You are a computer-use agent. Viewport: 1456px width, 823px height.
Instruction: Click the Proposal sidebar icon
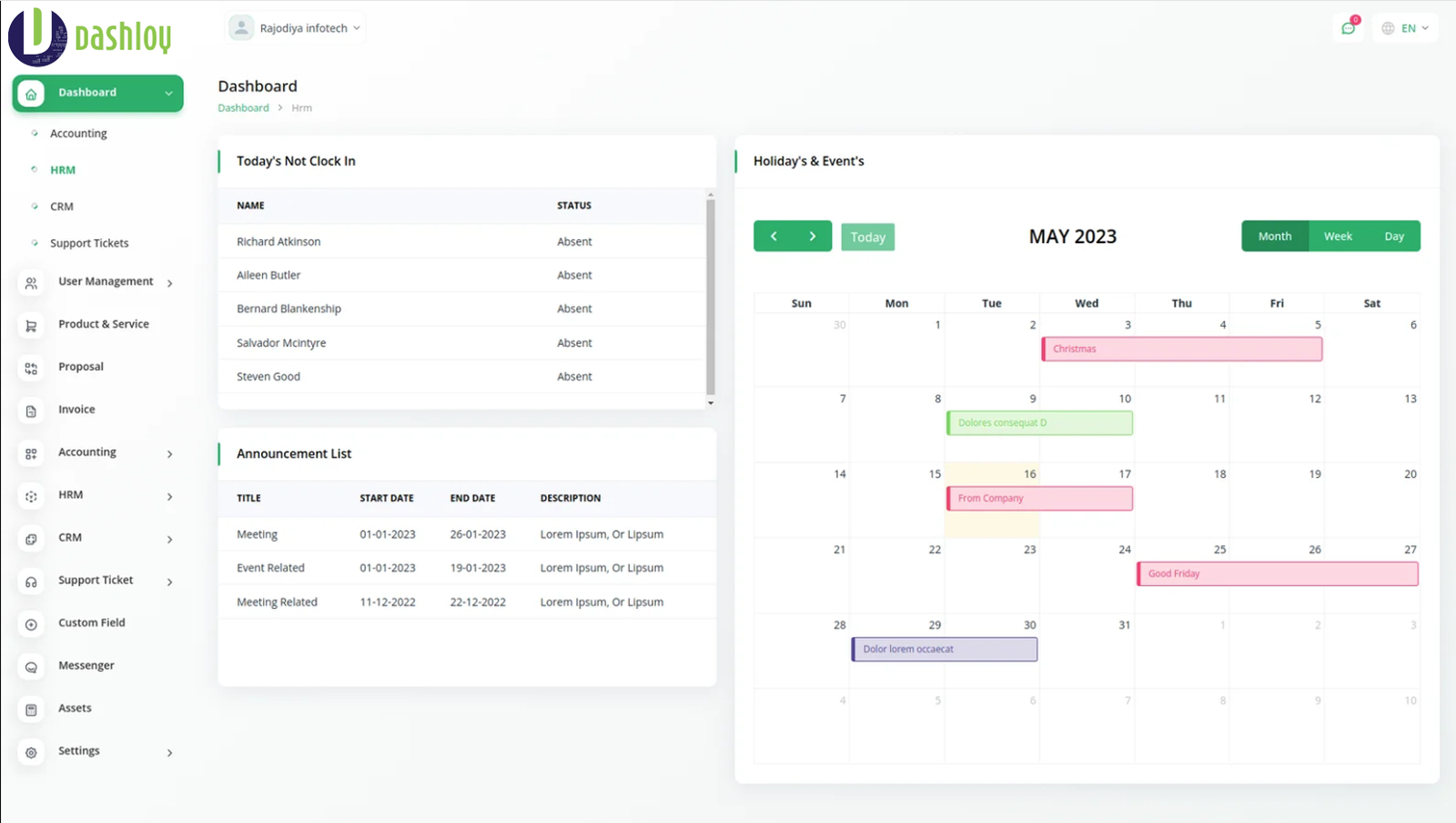(x=31, y=369)
